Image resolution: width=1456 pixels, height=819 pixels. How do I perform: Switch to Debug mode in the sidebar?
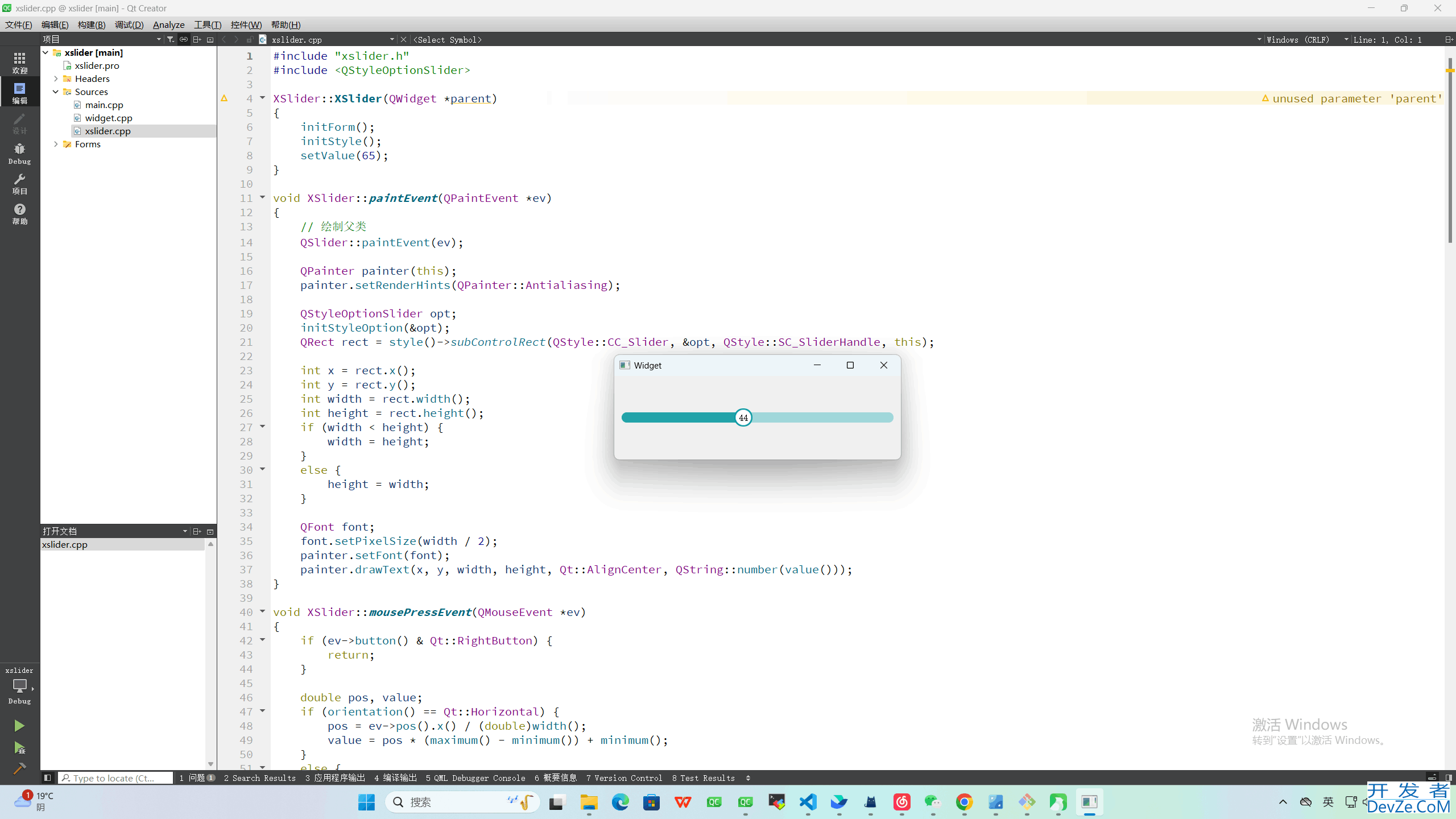click(19, 154)
